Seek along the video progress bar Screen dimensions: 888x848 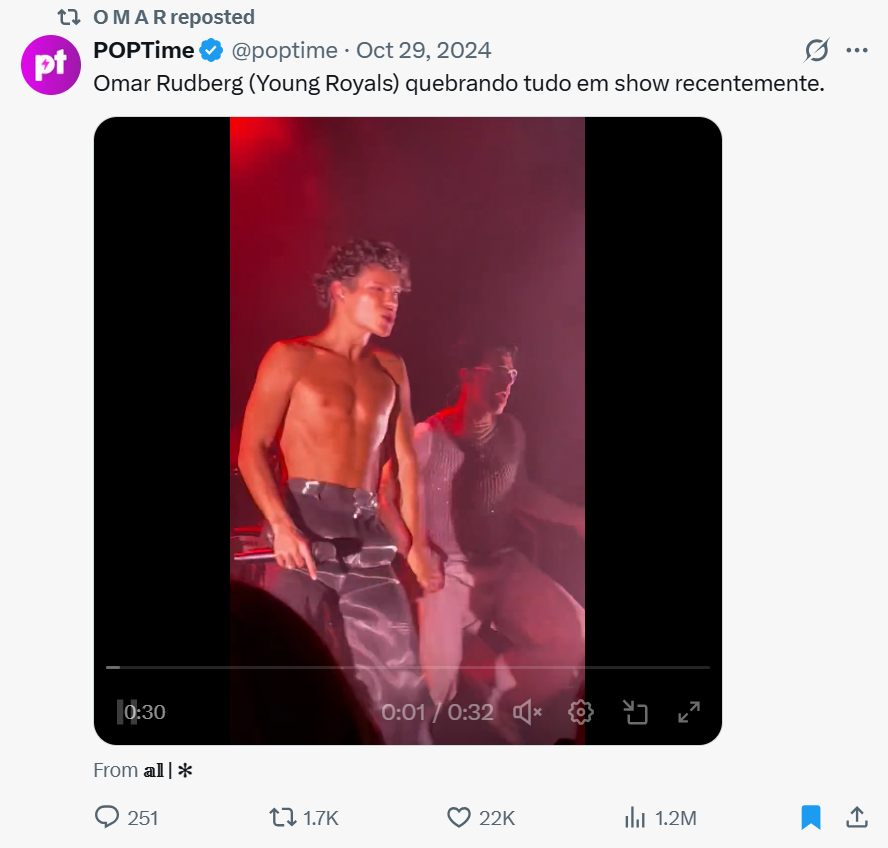click(x=408, y=667)
